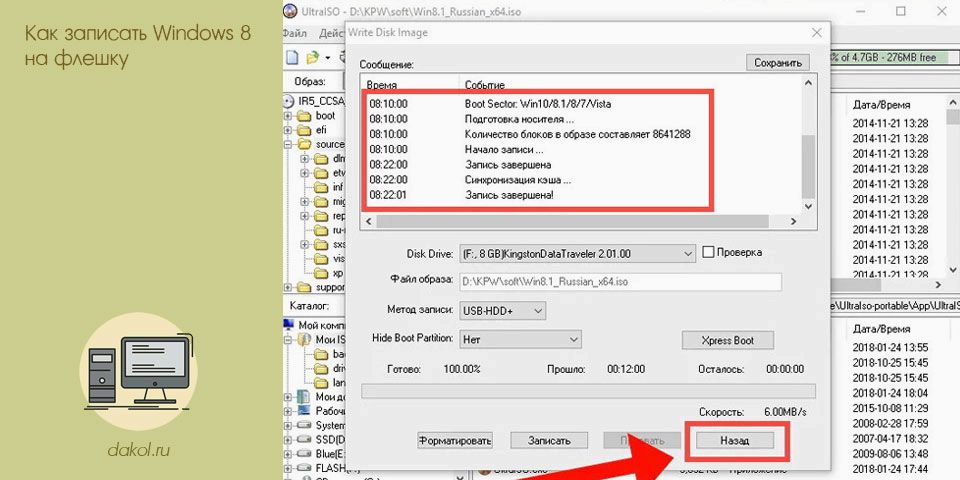
Task: Collapse the sources folder node
Action: click(x=288, y=145)
